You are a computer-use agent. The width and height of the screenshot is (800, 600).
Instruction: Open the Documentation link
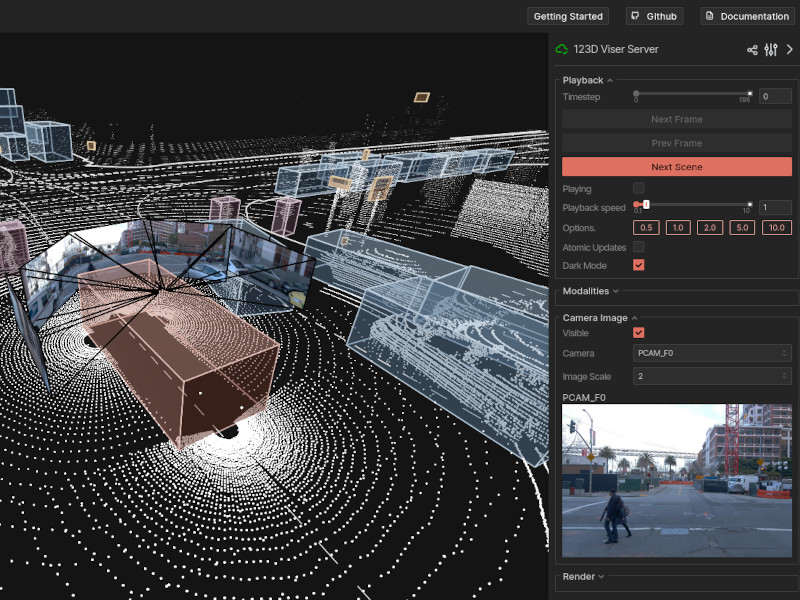(x=747, y=16)
